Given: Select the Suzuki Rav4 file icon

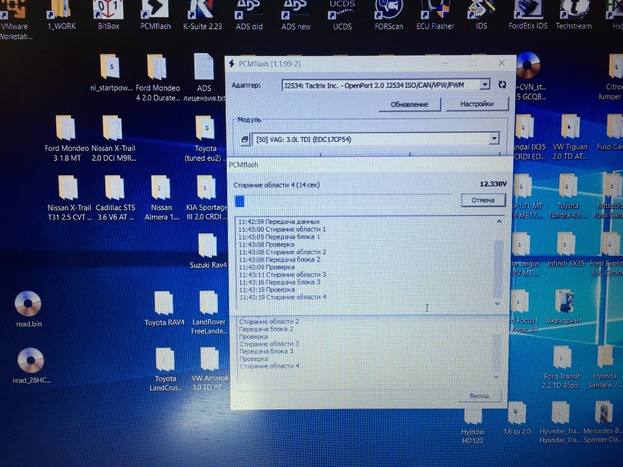Looking at the screenshot, I should (x=208, y=247).
